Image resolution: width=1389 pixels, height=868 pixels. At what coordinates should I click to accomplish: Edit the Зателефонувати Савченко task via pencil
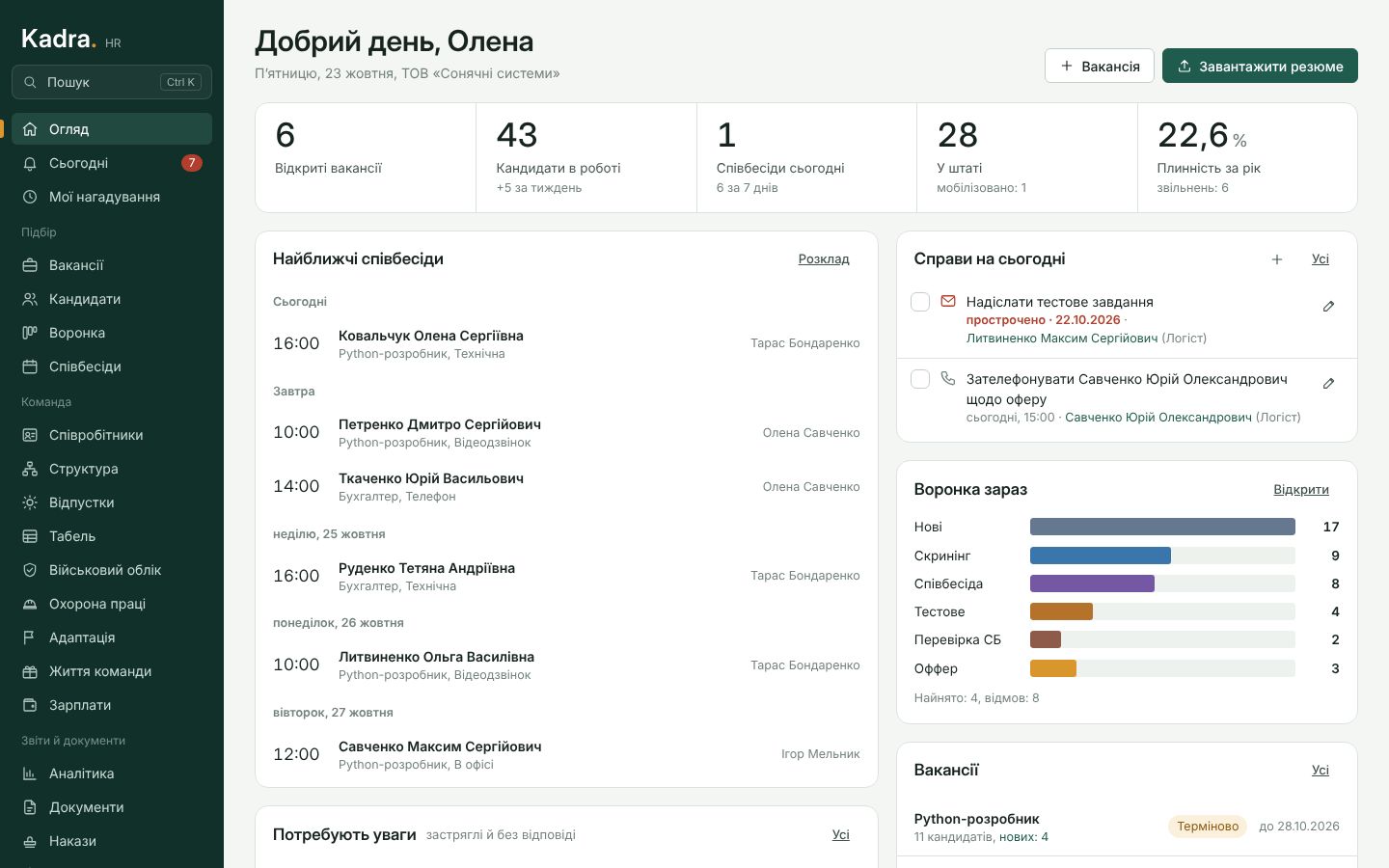click(x=1328, y=383)
